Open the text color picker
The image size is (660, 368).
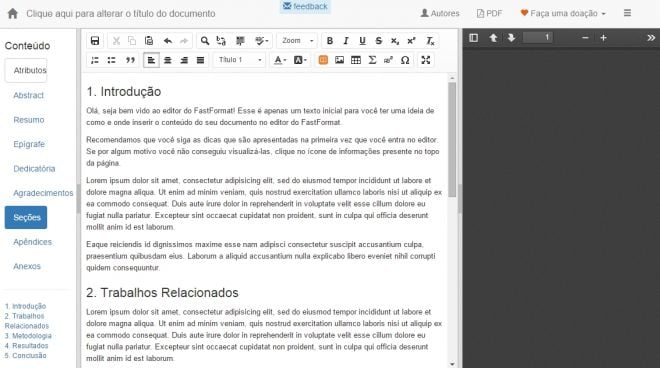[x=280, y=60]
